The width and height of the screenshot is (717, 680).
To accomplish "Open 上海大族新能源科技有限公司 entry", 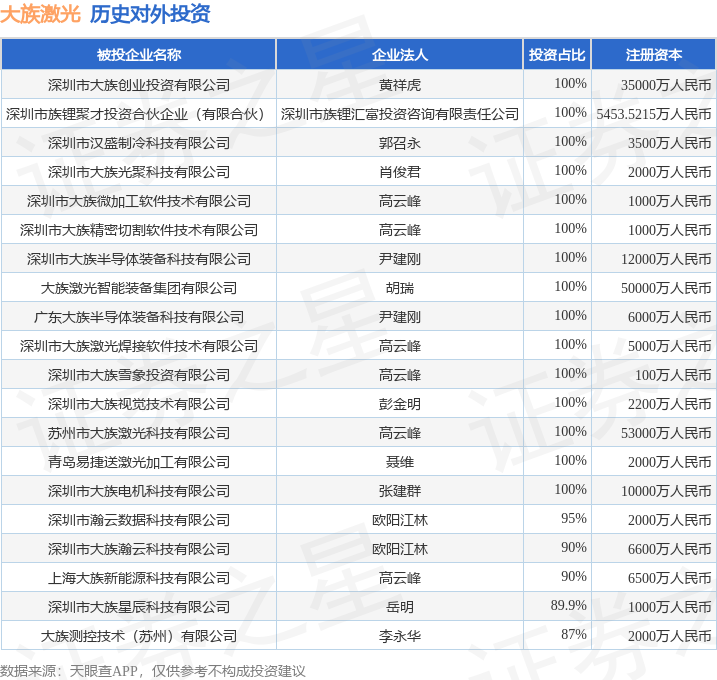I will 139,578.
